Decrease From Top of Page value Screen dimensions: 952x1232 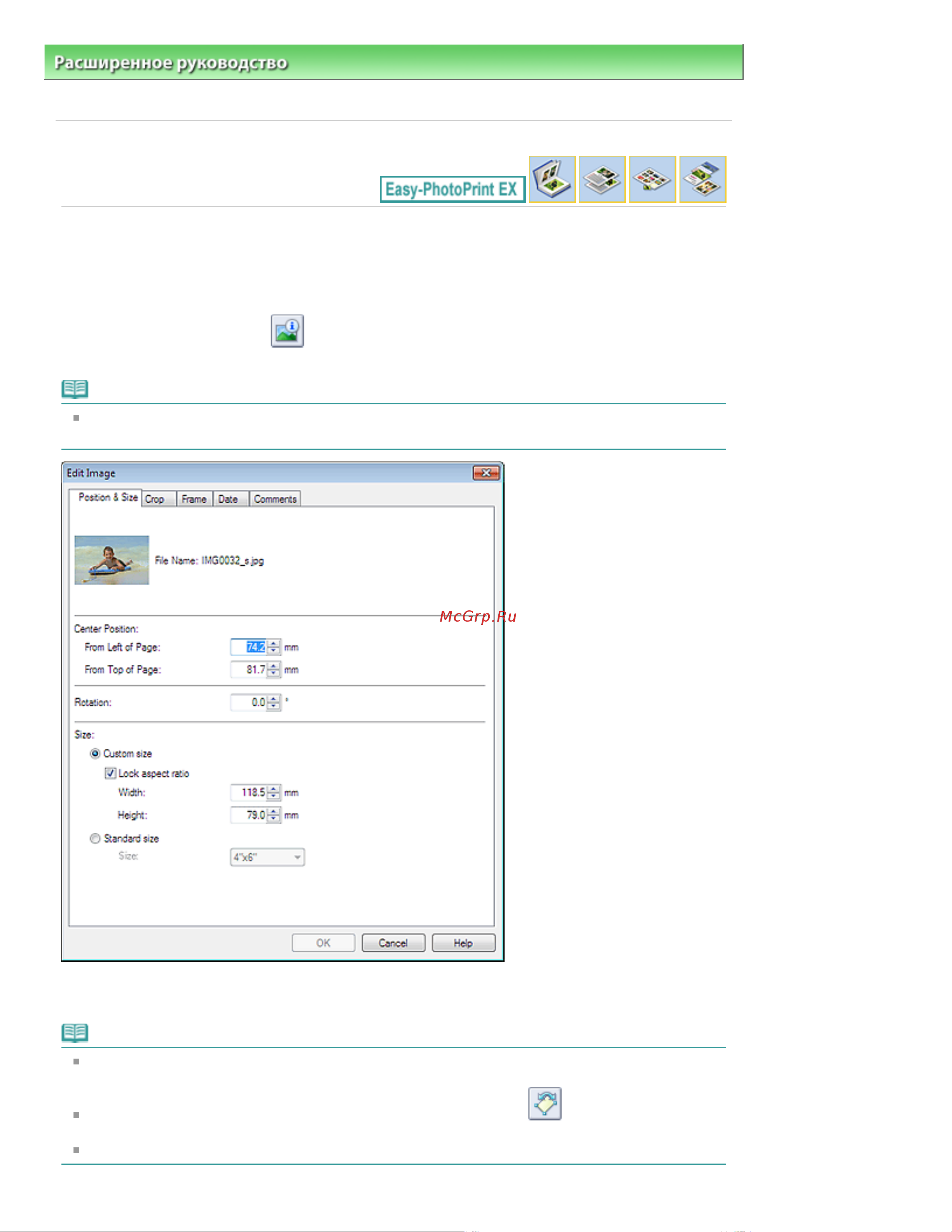point(274,673)
